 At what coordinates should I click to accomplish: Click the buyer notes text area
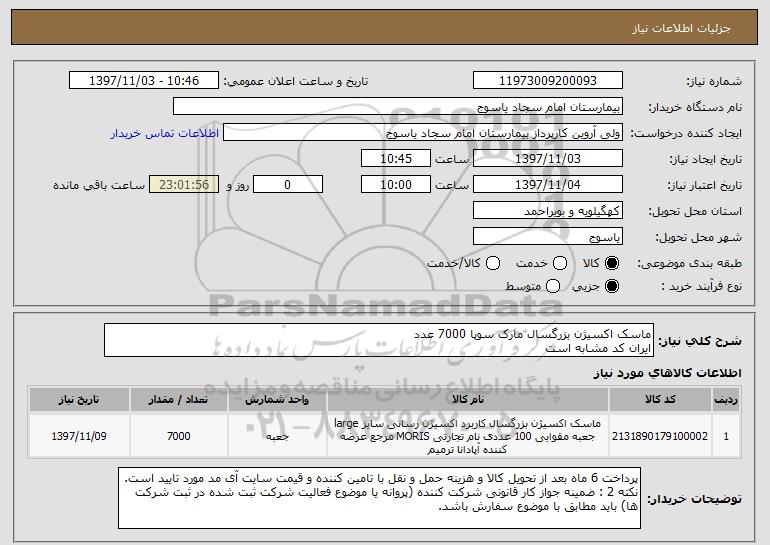click(380, 498)
